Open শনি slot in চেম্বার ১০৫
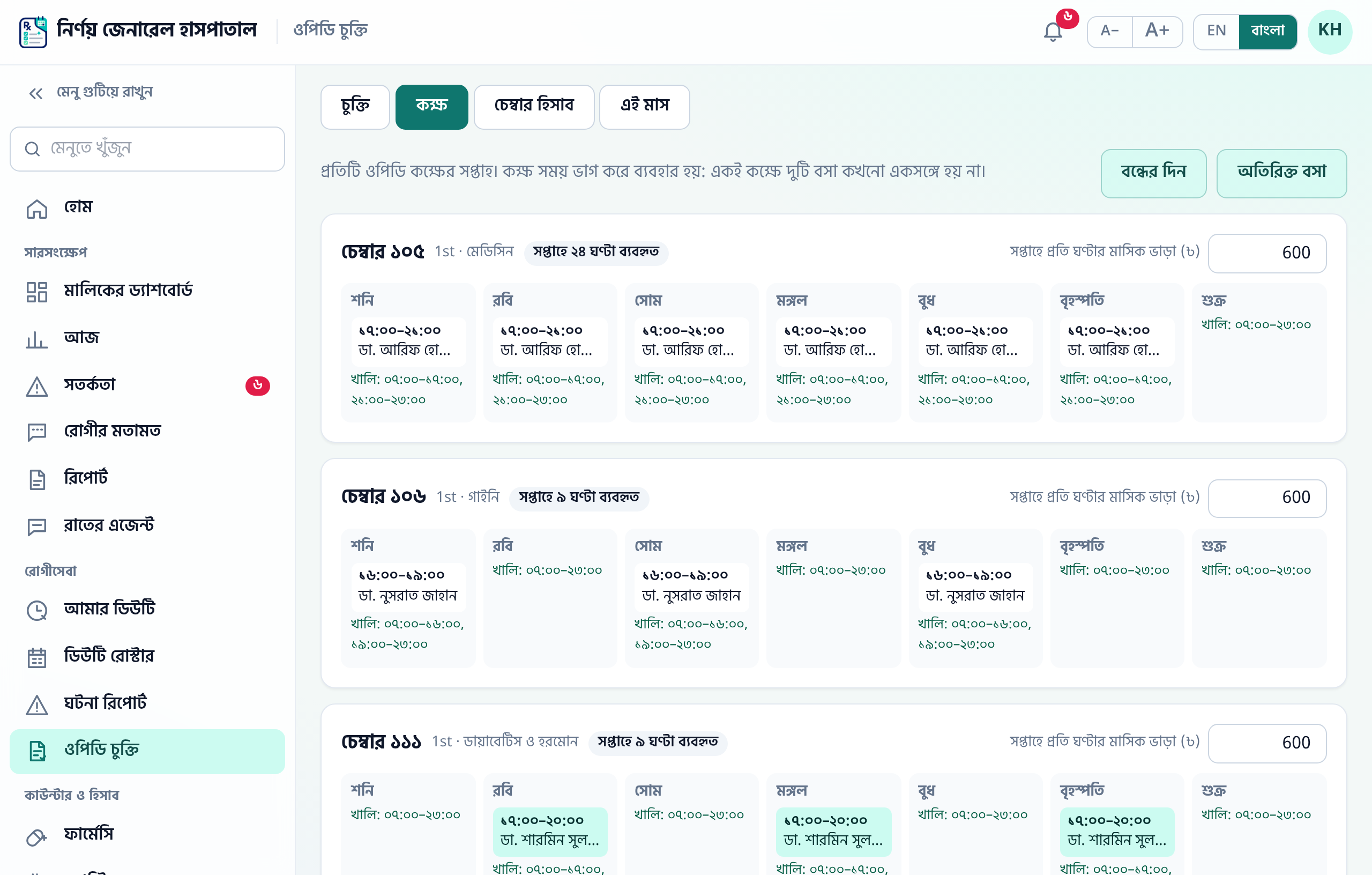 (x=408, y=342)
